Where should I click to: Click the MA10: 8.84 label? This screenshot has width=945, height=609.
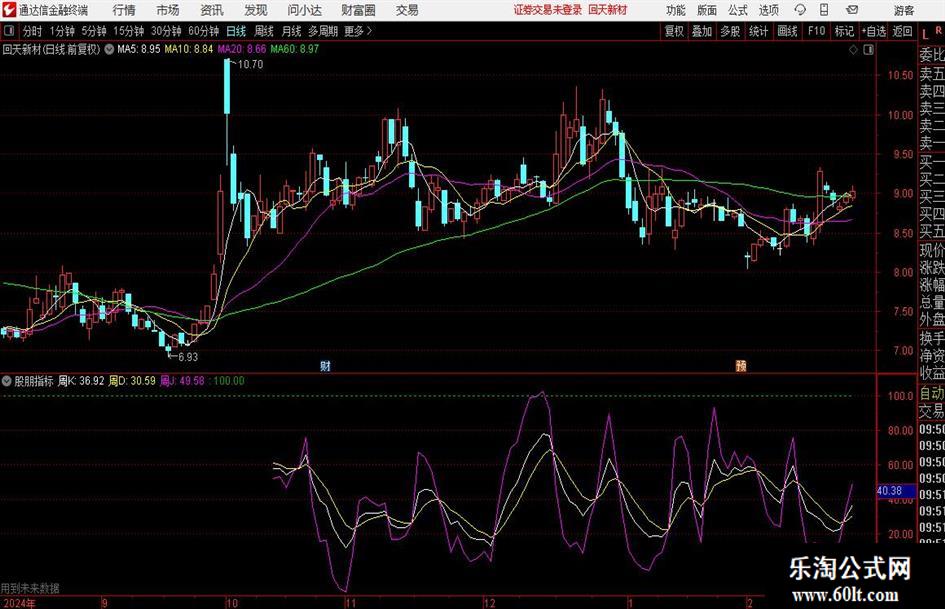click(189, 49)
